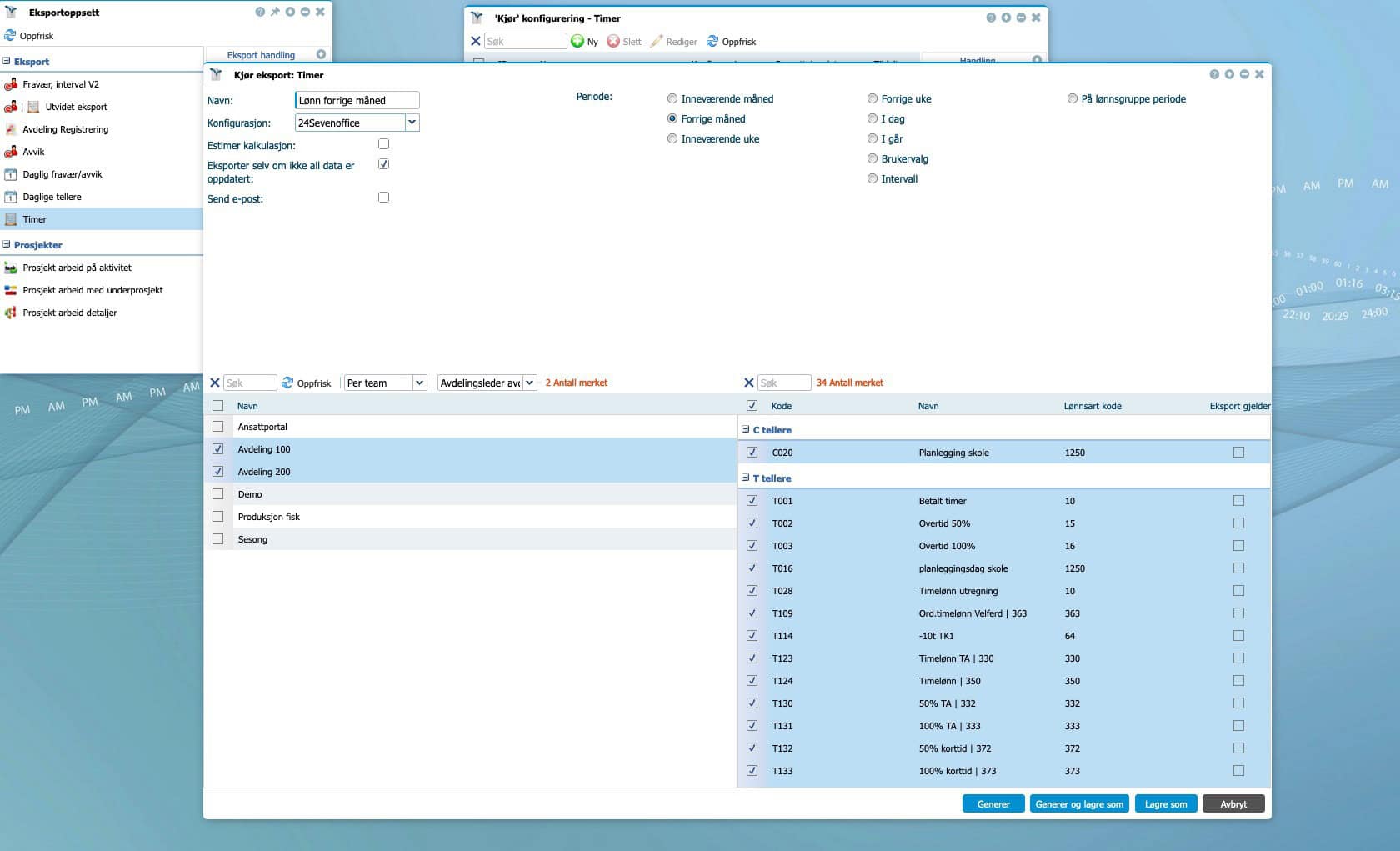The width and height of the screenshot is (1400, 851).
Task: Open Utvidet eksport item
Action: tap(76, 107)
